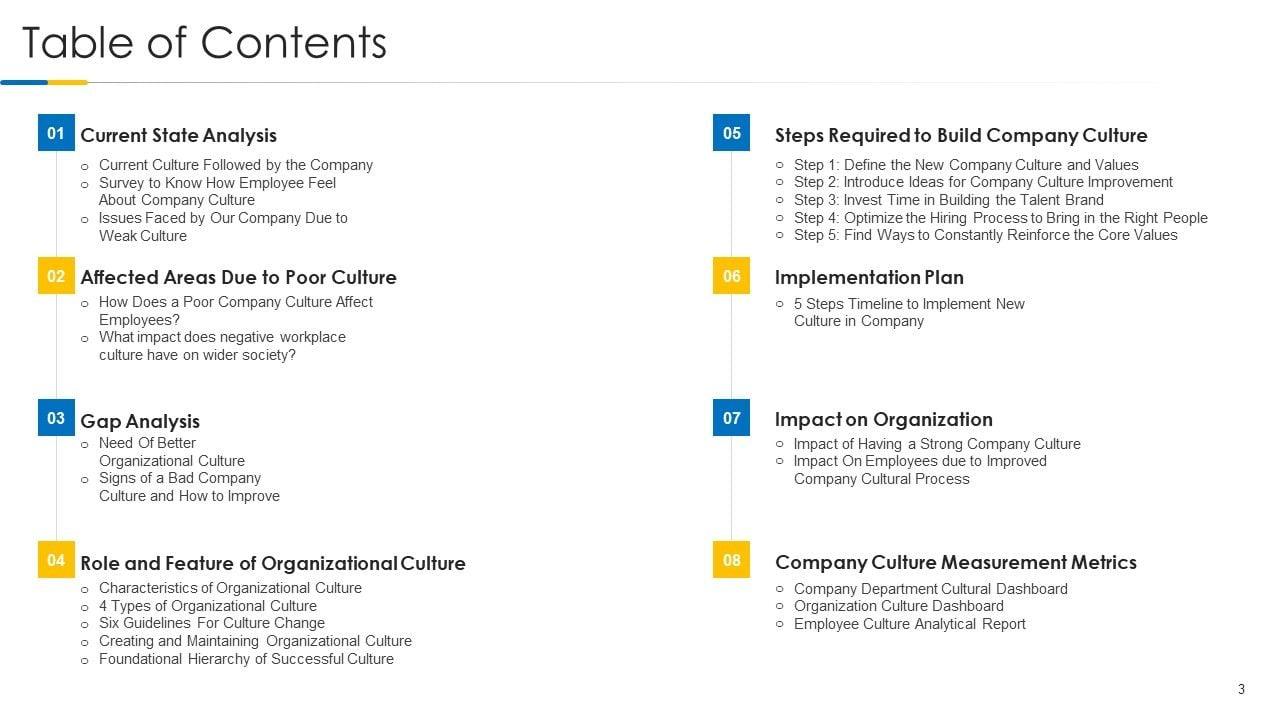Screen dimensions: 1280x720
Task: Click the blue 01 section number badge
Action: click(x=56, y=133)
